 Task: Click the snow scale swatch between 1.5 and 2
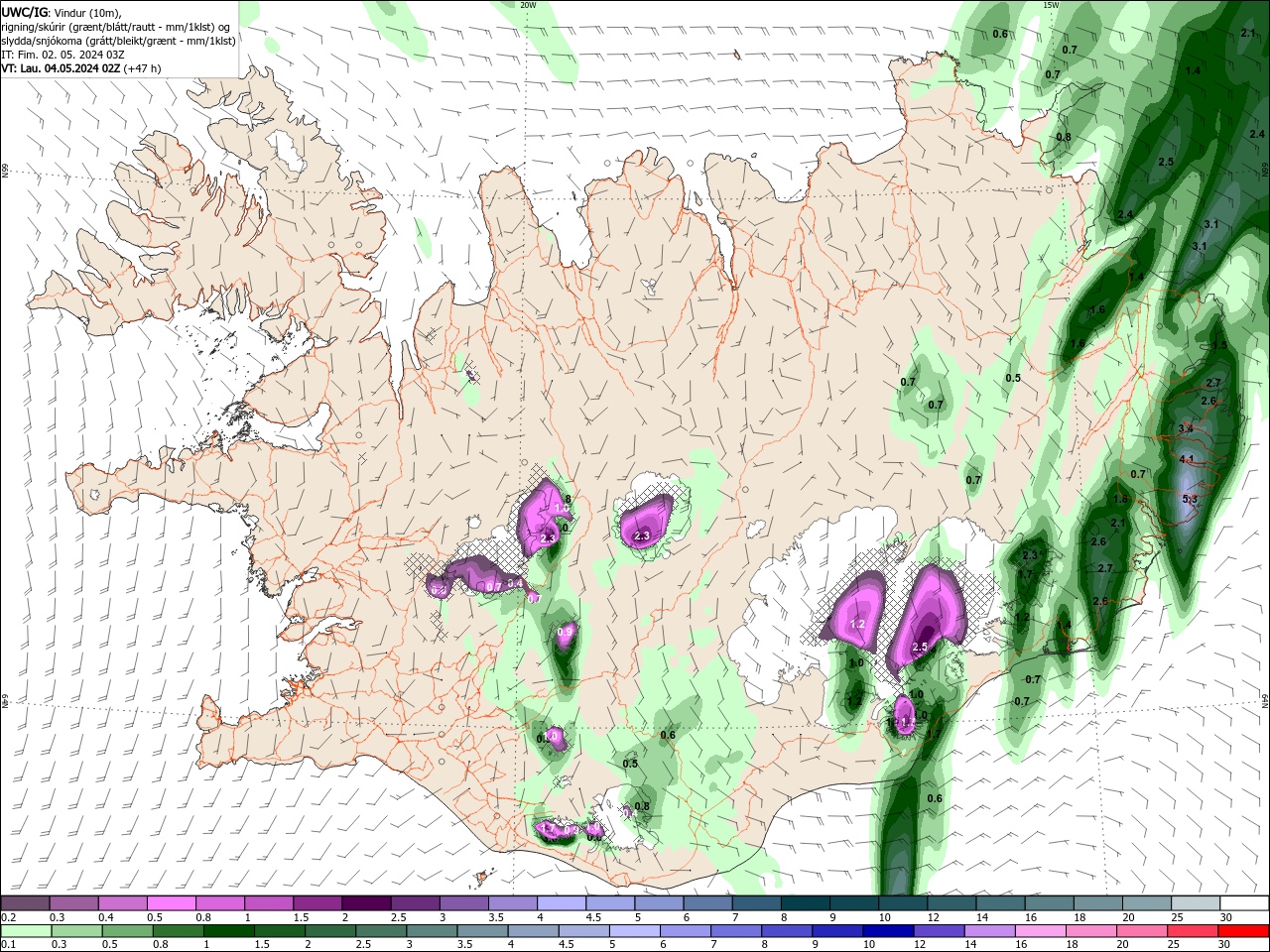[x=317, y=903]
